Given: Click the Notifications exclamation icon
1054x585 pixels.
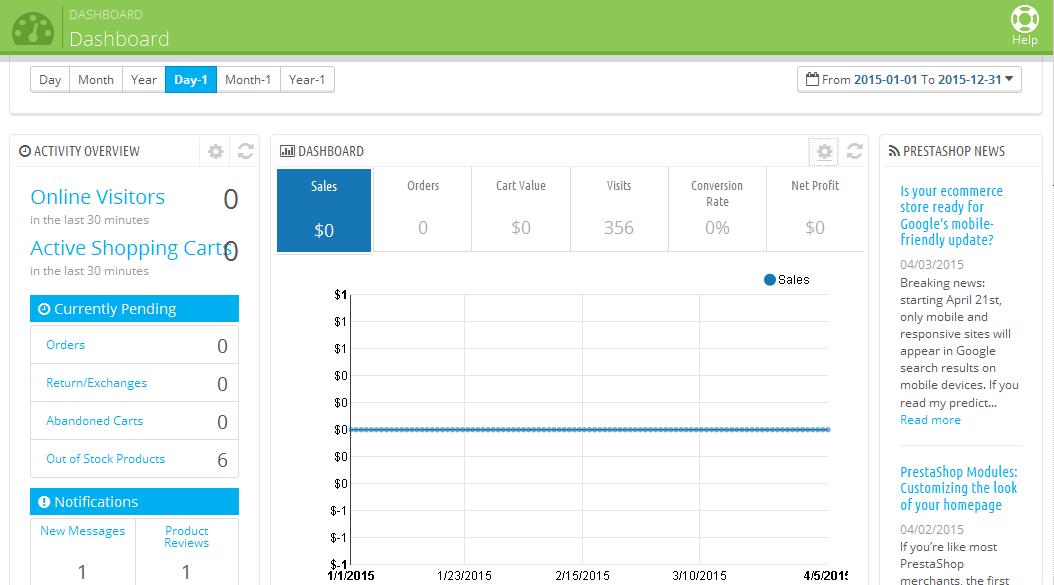Looking at the screenshot, I should tap(44, 502).
